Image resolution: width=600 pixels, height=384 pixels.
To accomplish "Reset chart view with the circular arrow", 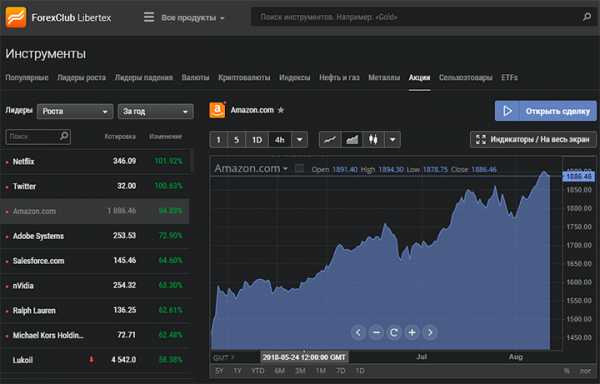I will [394, 332].
